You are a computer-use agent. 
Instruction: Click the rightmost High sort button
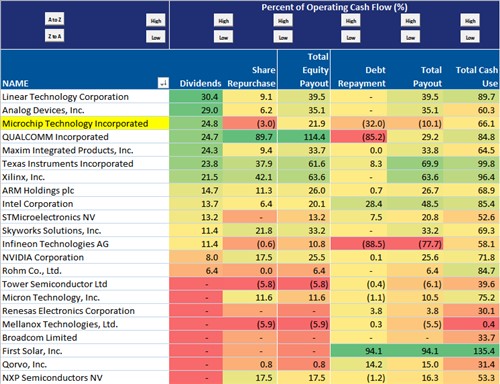[x=470, y=21]
